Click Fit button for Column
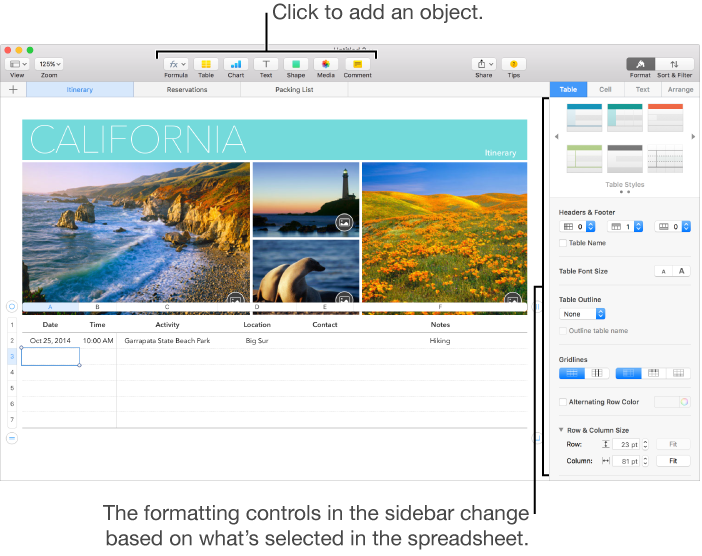702x556 pixels. [673, 461]
